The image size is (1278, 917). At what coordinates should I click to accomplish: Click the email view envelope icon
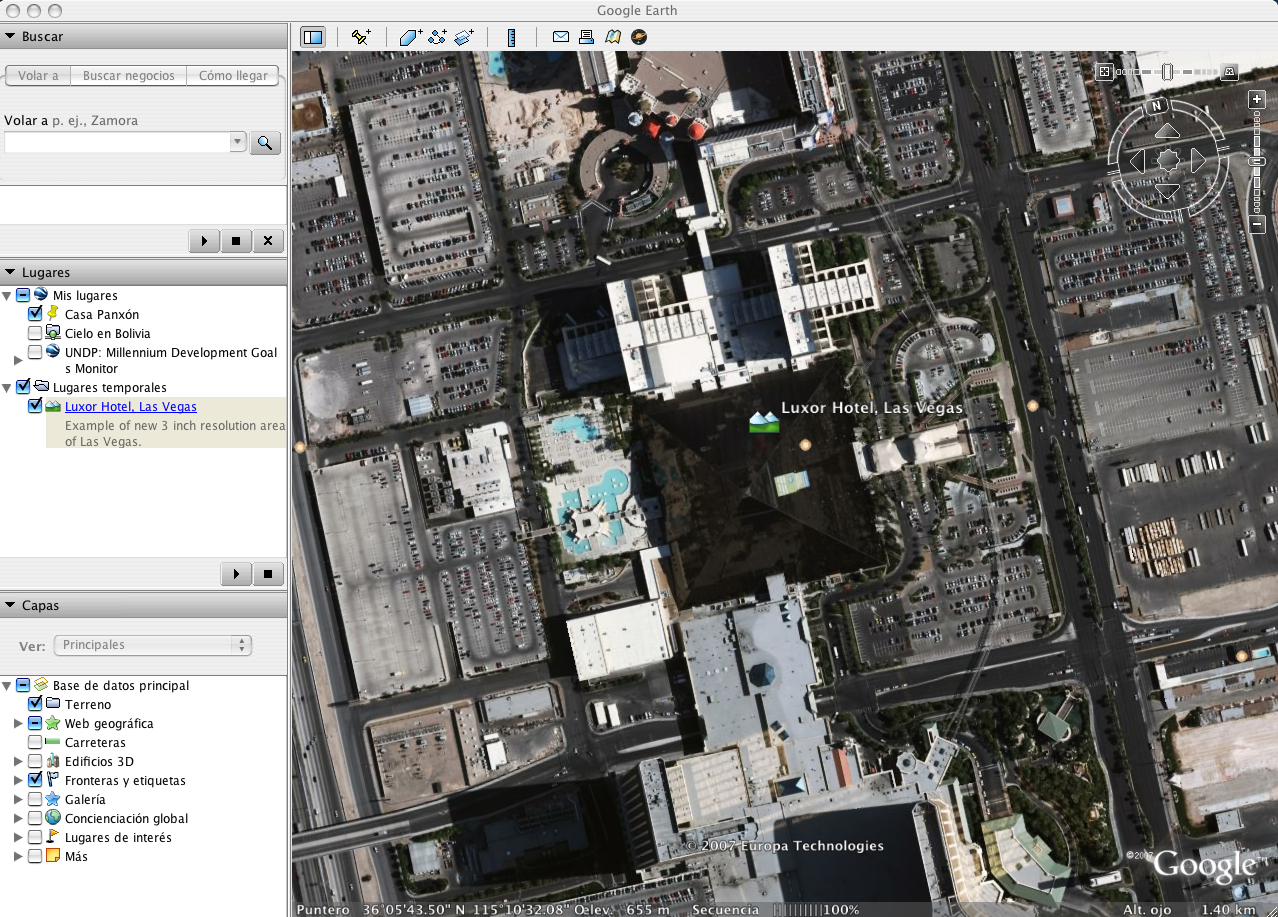click(x=561, y=37)
